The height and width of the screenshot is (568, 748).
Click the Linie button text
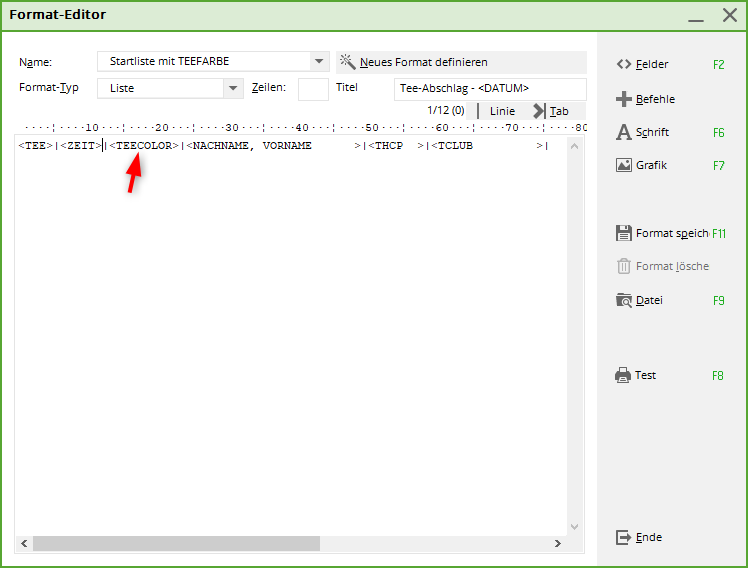coord(502,111)
